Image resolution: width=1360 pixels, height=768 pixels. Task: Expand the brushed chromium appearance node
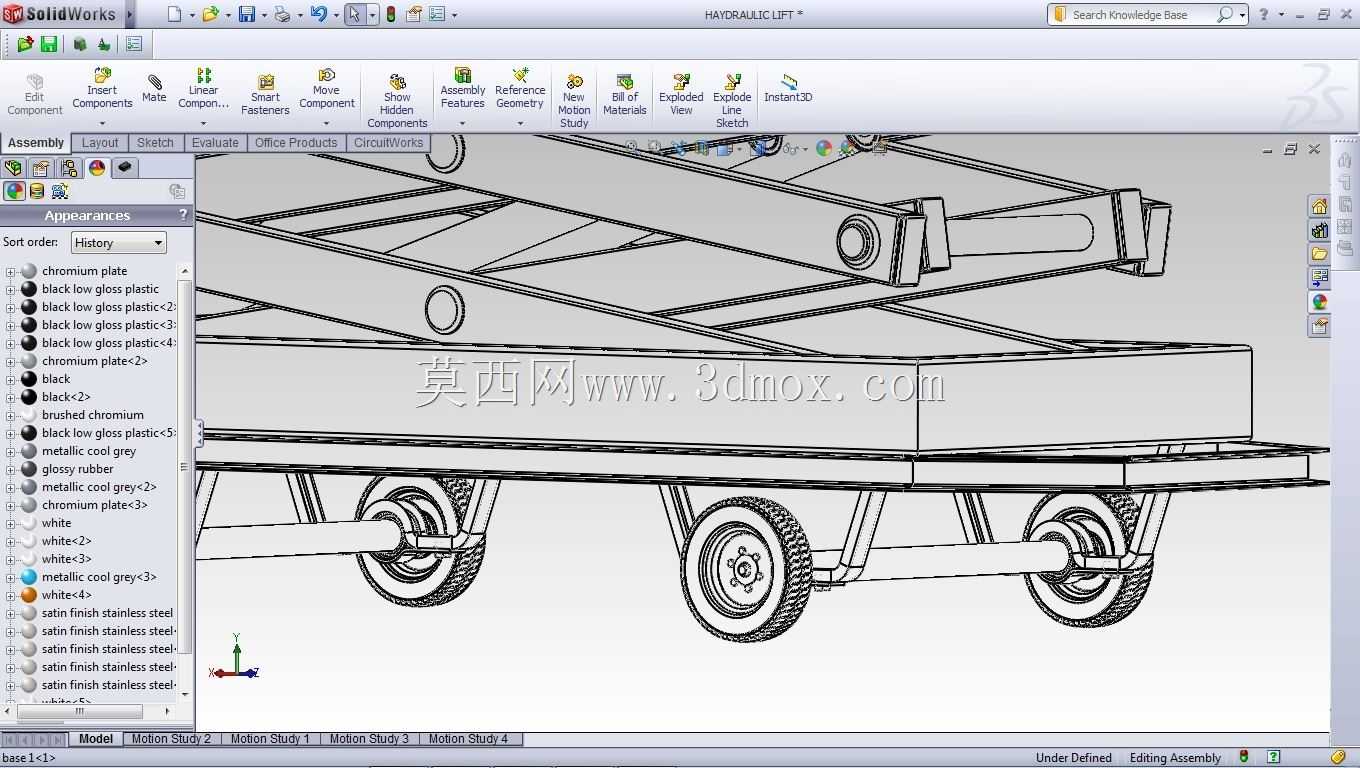(10, 415)
